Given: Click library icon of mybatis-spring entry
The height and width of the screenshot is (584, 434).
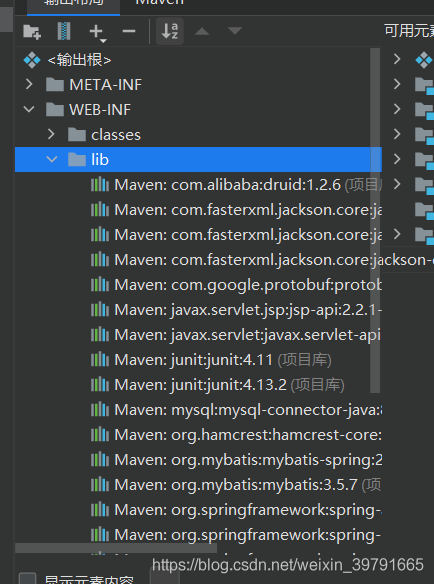Looking at the screenshot, I should point(100,460).
